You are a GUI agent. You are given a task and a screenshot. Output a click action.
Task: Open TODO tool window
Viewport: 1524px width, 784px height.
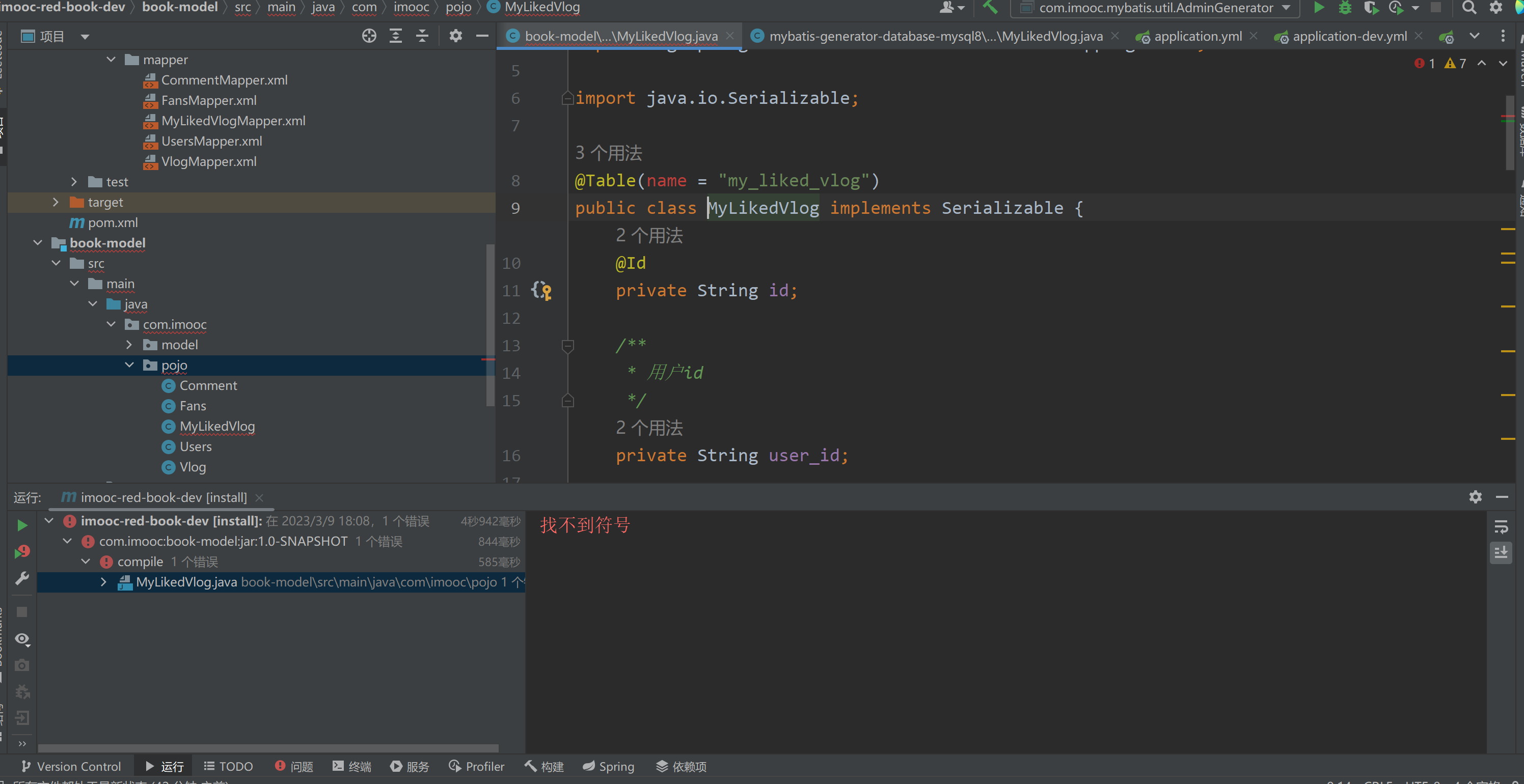point(228,766)
